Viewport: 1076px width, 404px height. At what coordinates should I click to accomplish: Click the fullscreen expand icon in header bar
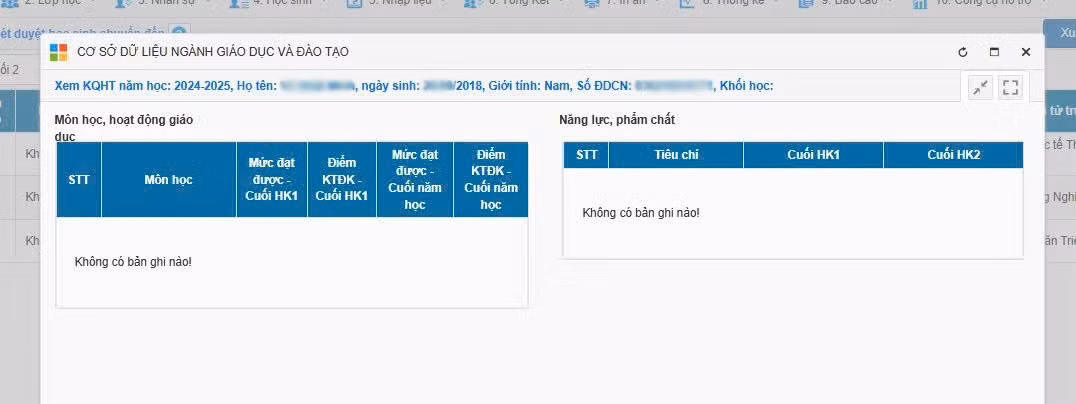1010,87
